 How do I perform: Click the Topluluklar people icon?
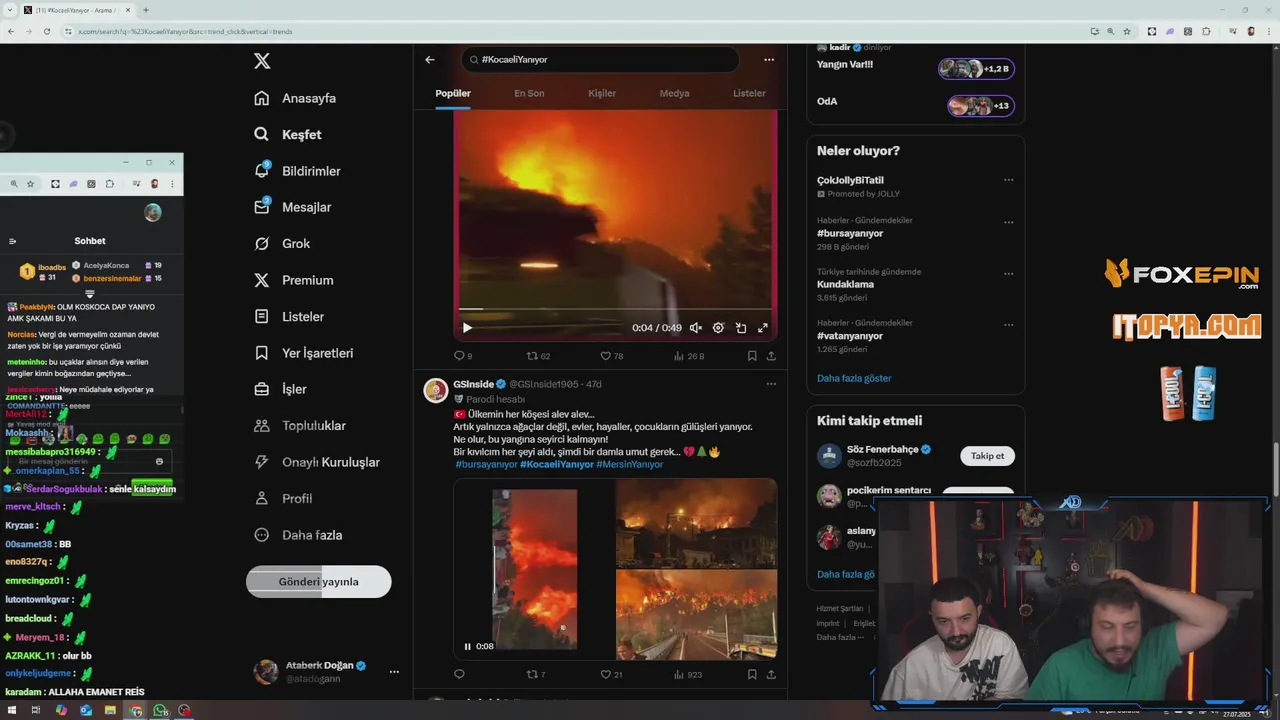point(262,425)
